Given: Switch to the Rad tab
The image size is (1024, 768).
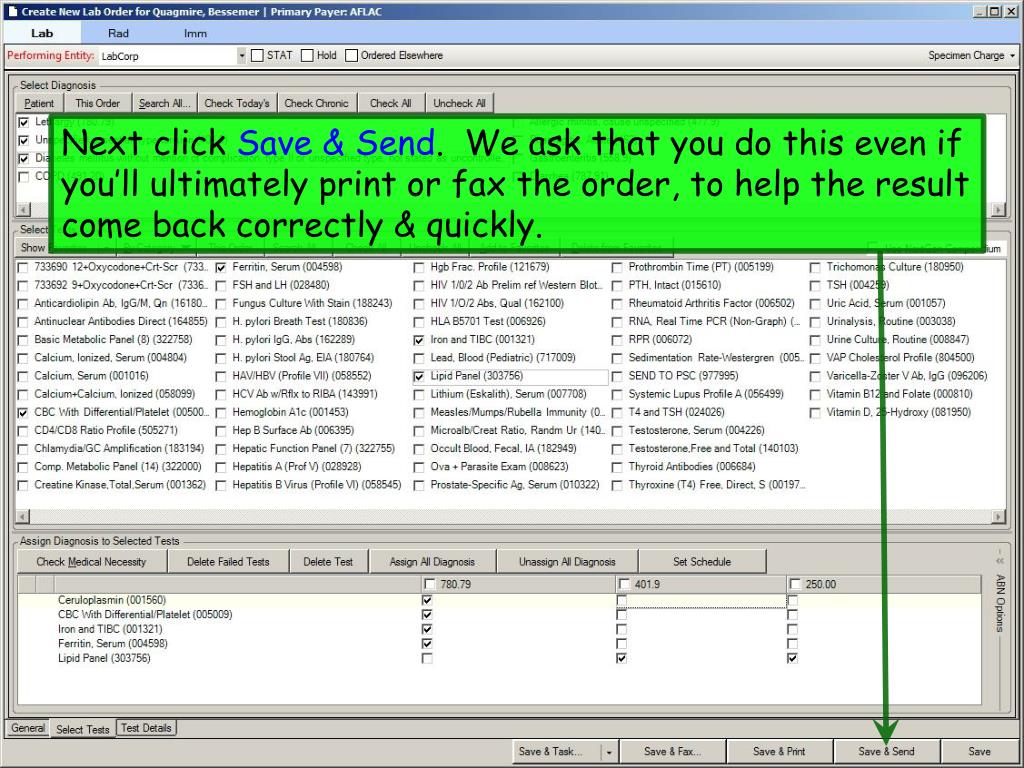Looking at the screenshot, I should [x=118, y=33].
